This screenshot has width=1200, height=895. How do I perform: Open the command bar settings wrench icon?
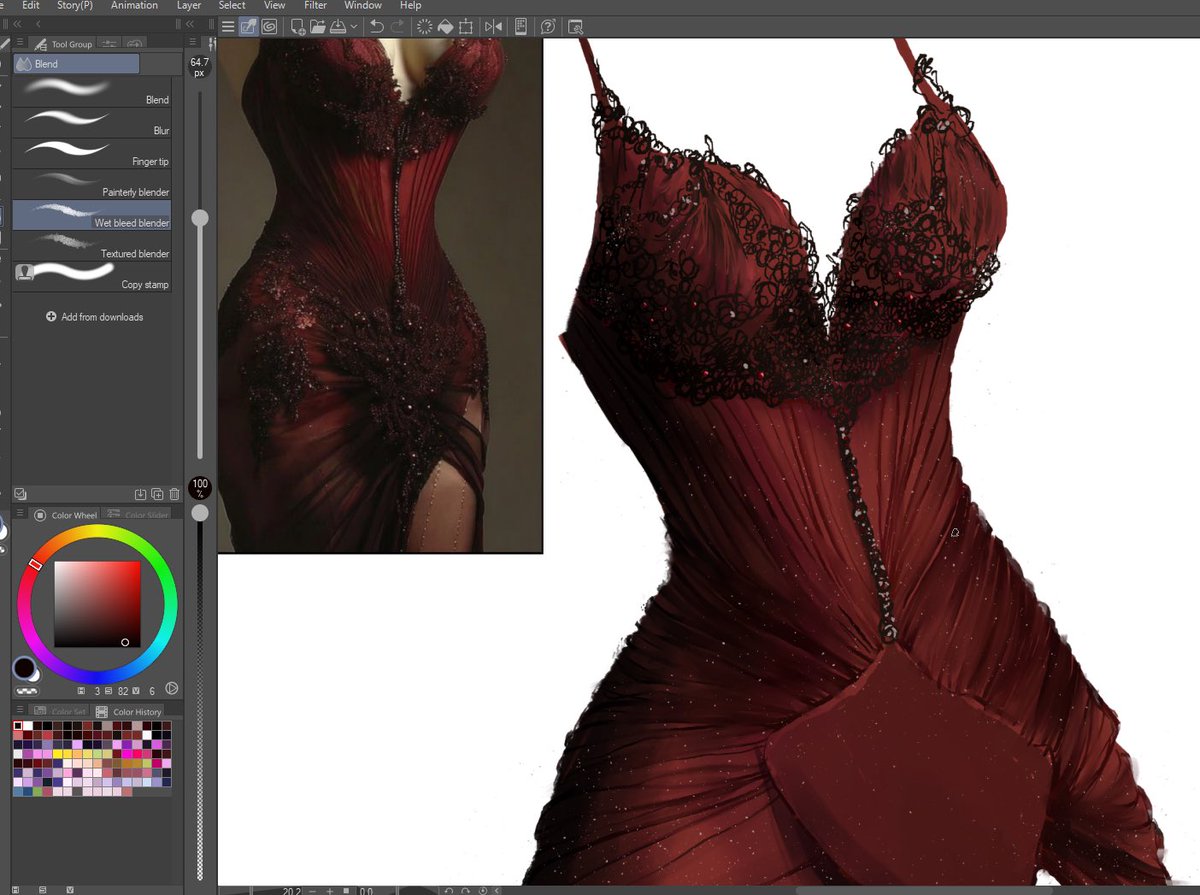[576, 27]
